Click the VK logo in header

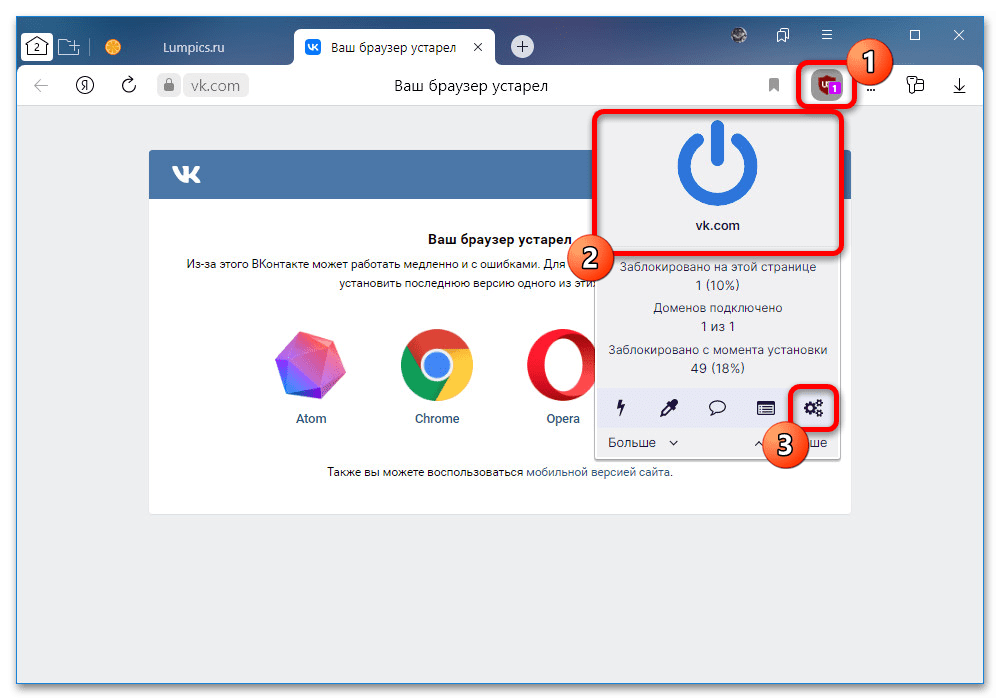pyautogui.click(x=186, y=174)
